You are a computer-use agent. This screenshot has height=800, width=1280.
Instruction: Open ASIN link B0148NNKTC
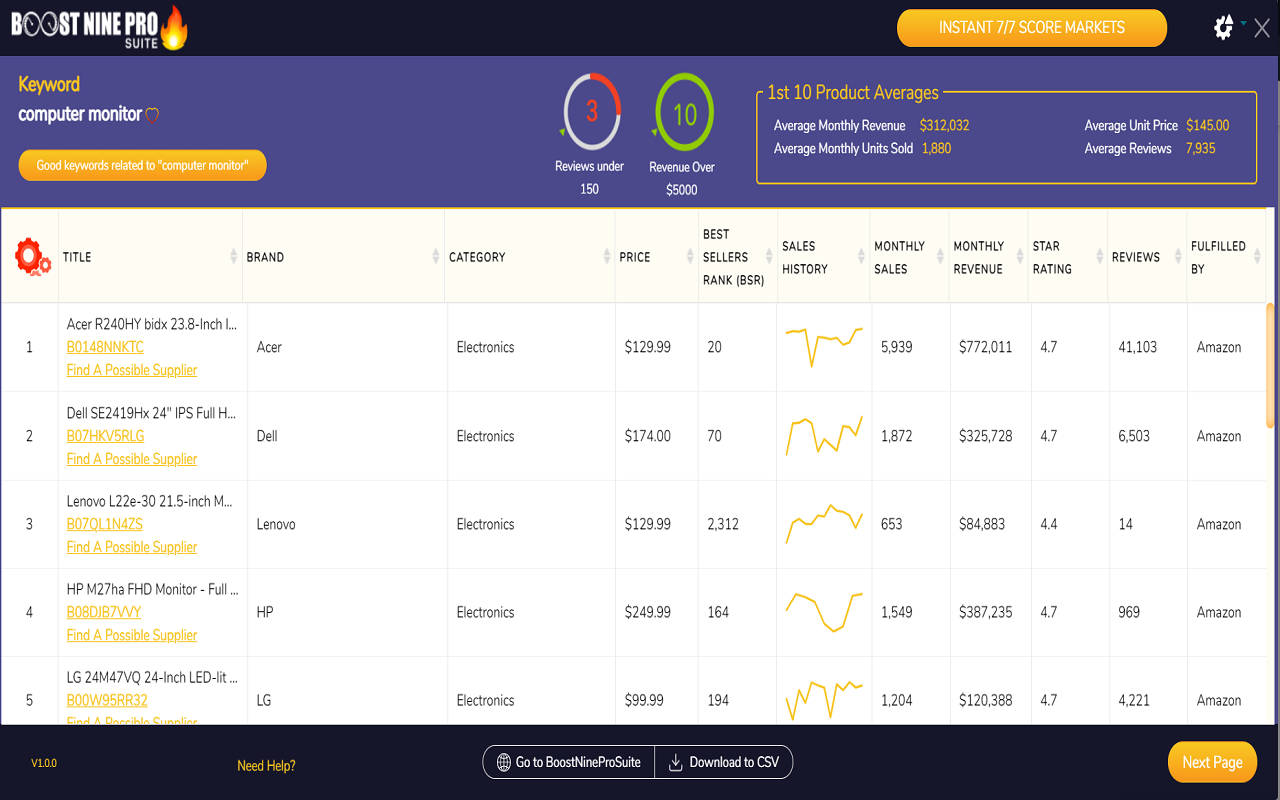(105, 347)
